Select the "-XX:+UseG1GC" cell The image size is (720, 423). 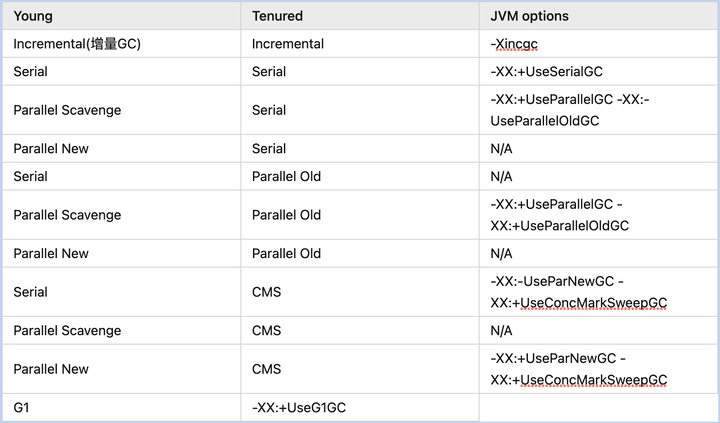coord(298,408)
